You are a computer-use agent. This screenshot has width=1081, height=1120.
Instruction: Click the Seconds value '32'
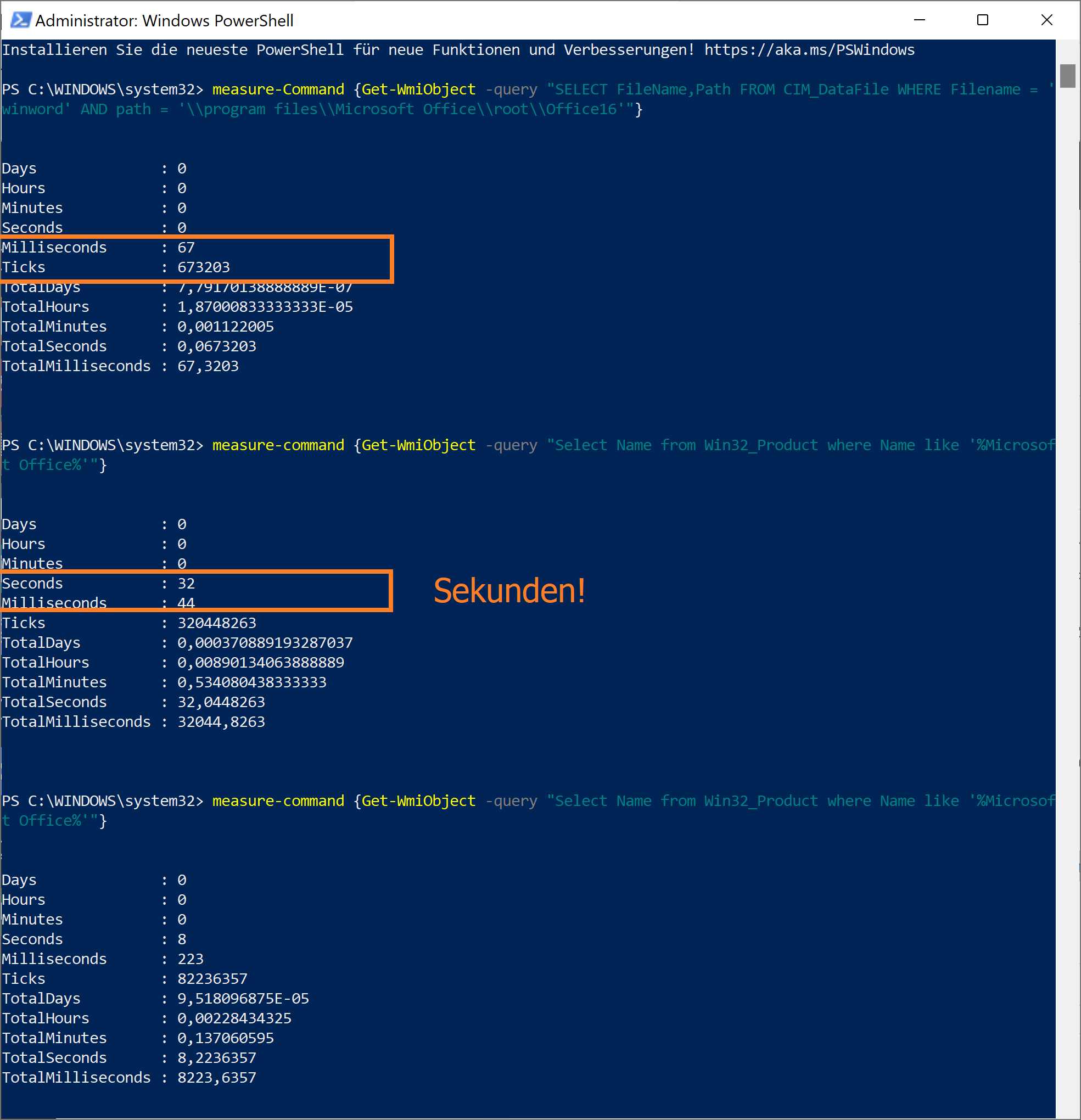pyautogui.click(x=186, y=584)
